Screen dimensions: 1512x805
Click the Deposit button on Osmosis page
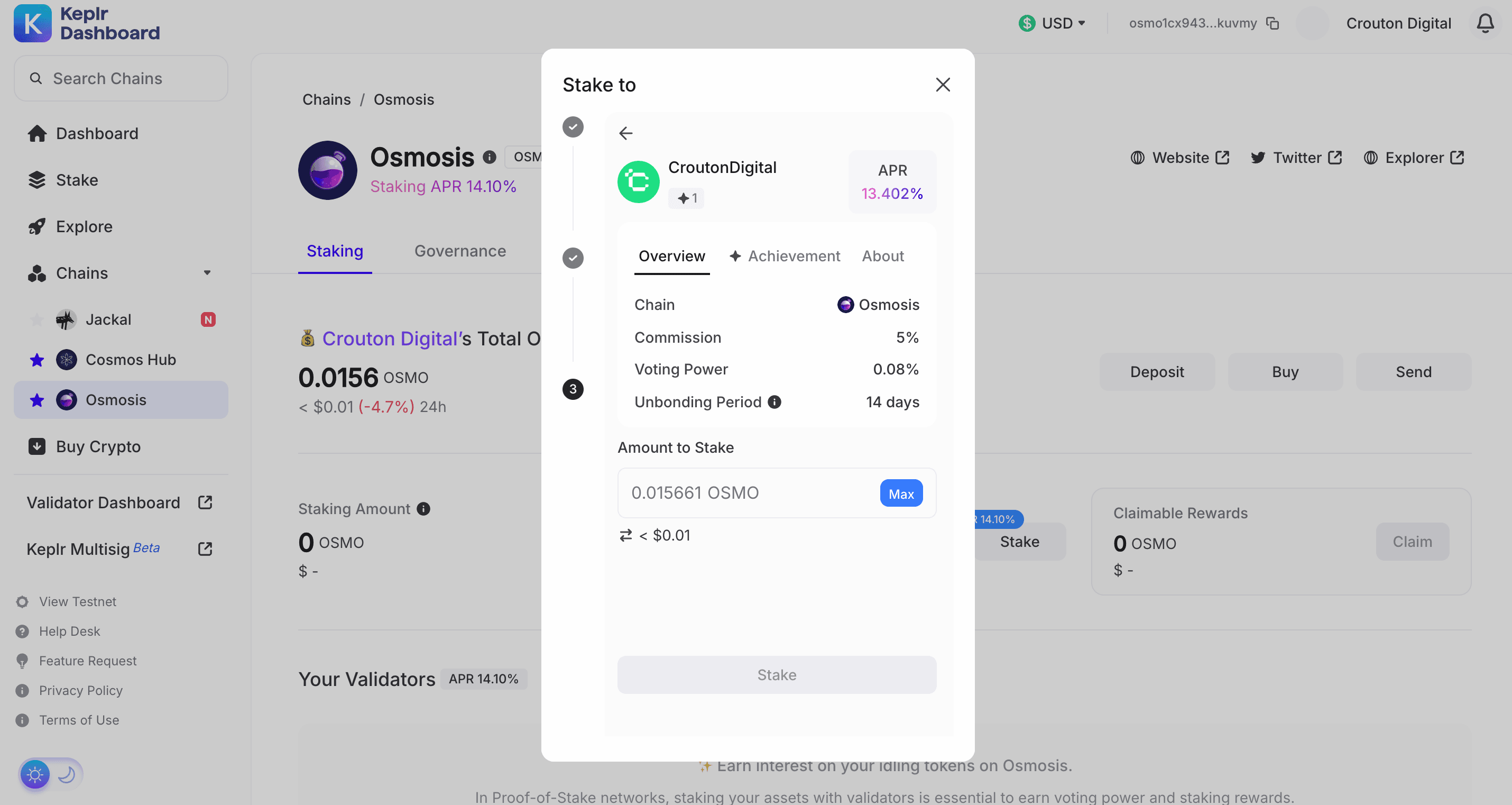click(x=1156, y=371)
